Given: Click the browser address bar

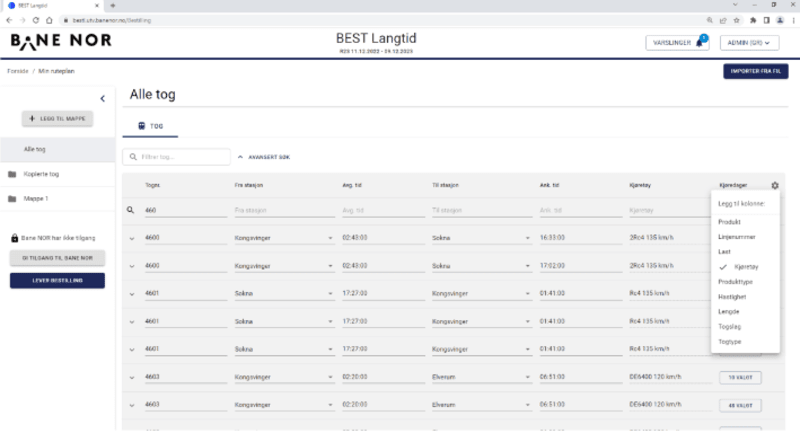Looking at the screenshot, I should pos(383,20).
